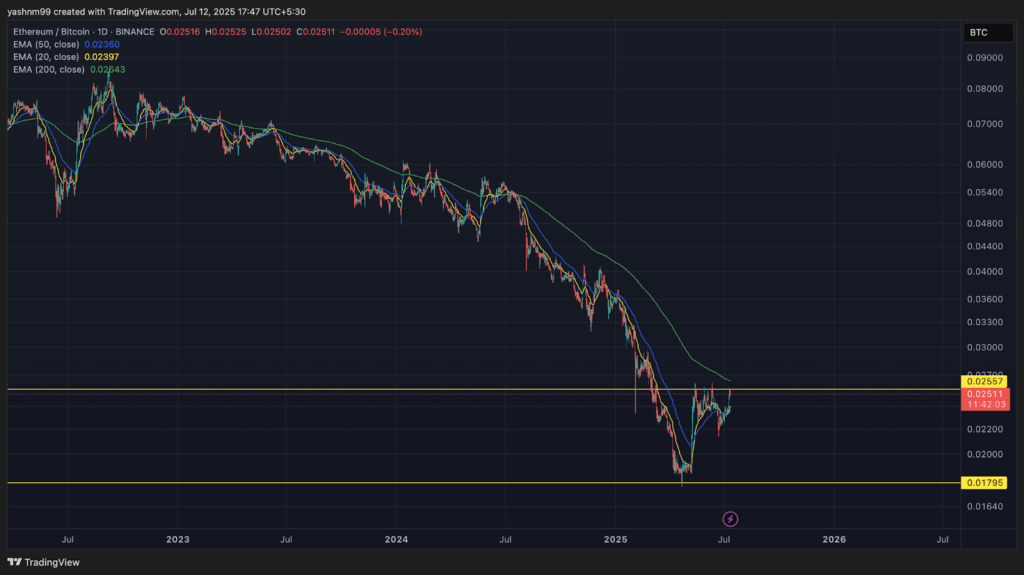1024x575 pixels.
Task: Click the EMA 50 value 0.02360
Action: click(102, 44)
